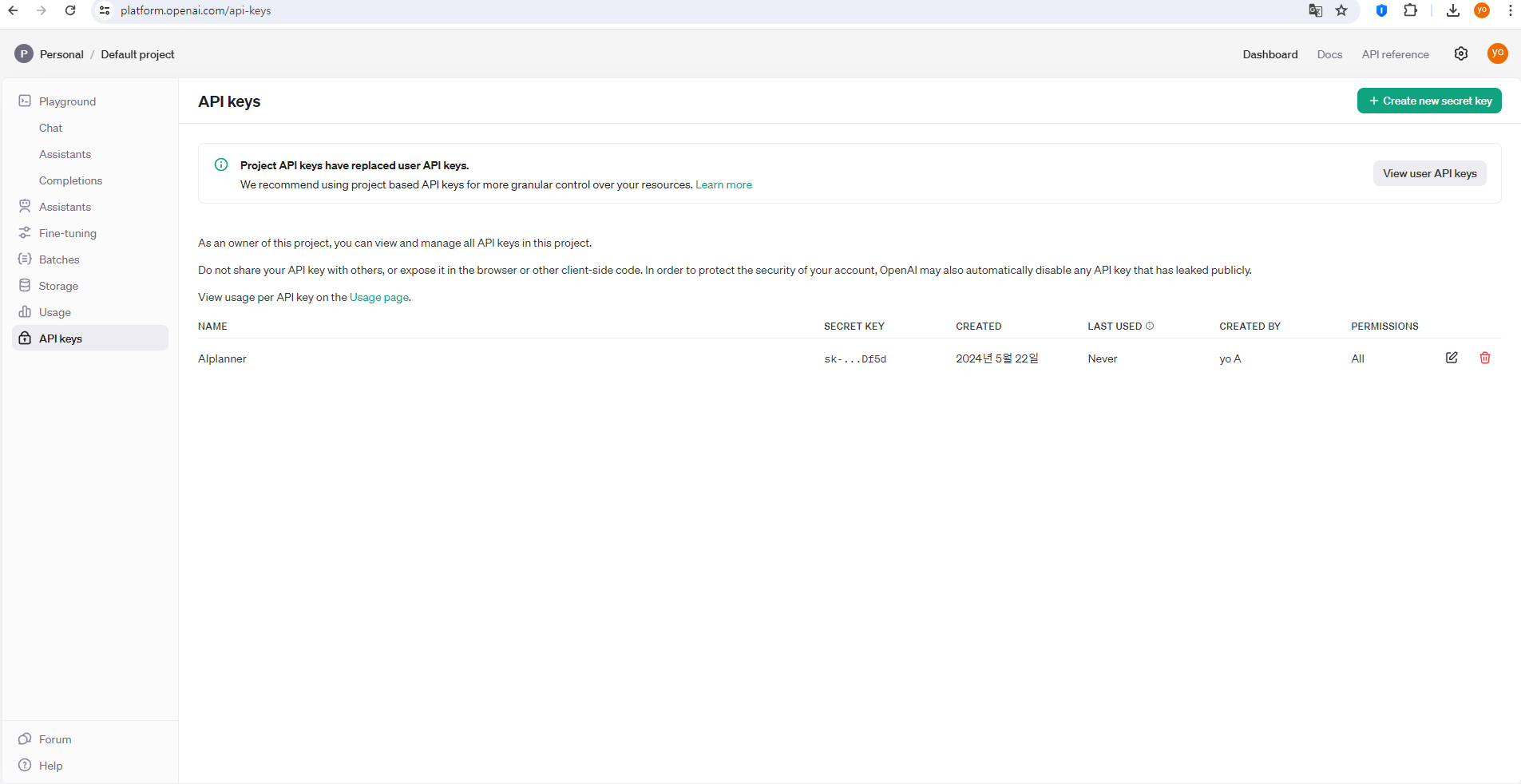
Task: Open settings gear icon
Action: click(x=1461, y=53)
